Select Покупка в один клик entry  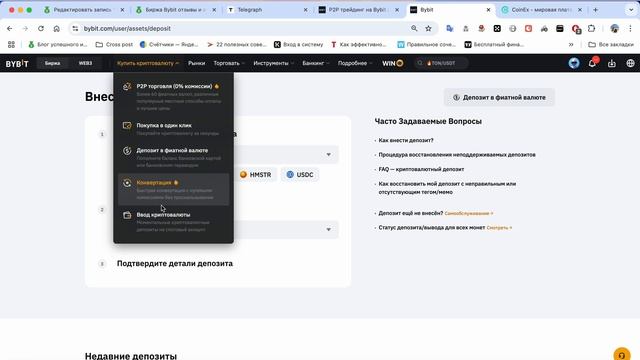173,129
